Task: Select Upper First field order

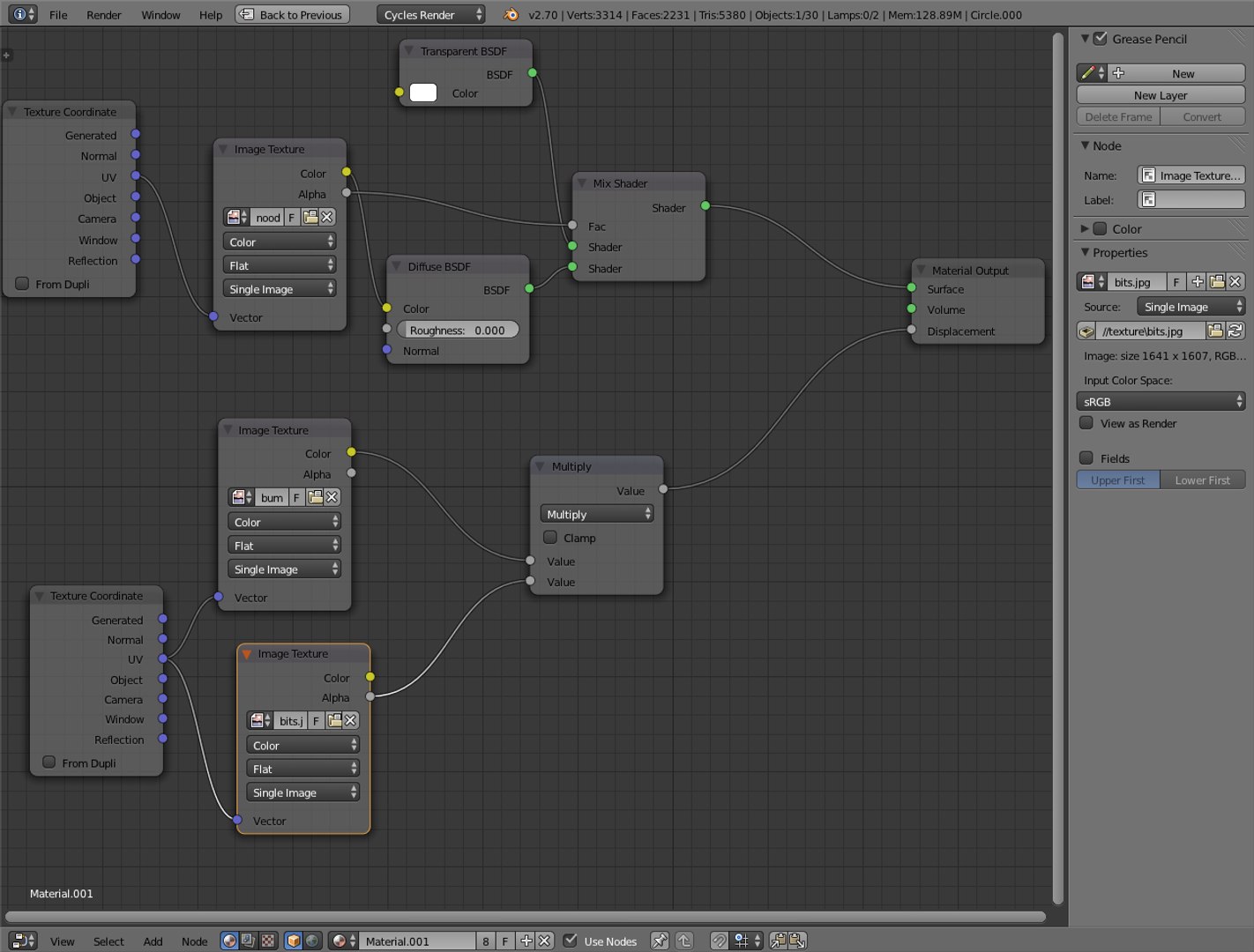Action: [1118, 480]
